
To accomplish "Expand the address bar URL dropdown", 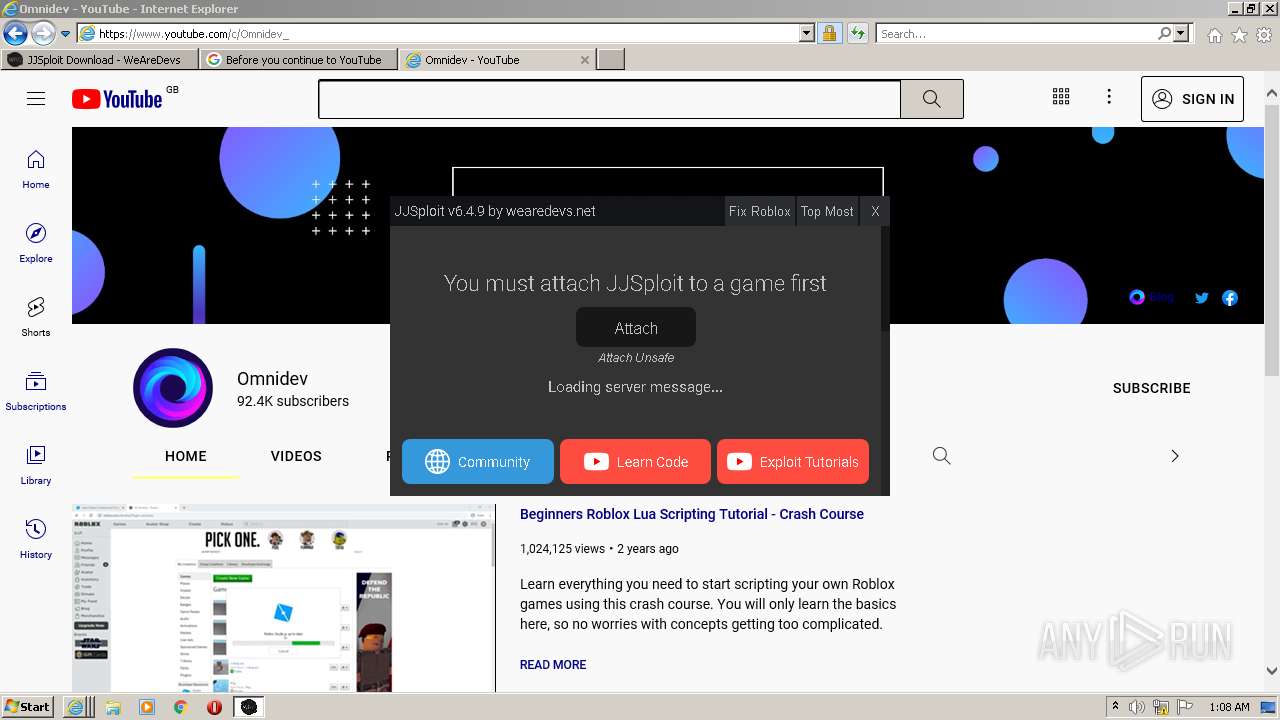I will pyautogui.click(x=807, y=34).
